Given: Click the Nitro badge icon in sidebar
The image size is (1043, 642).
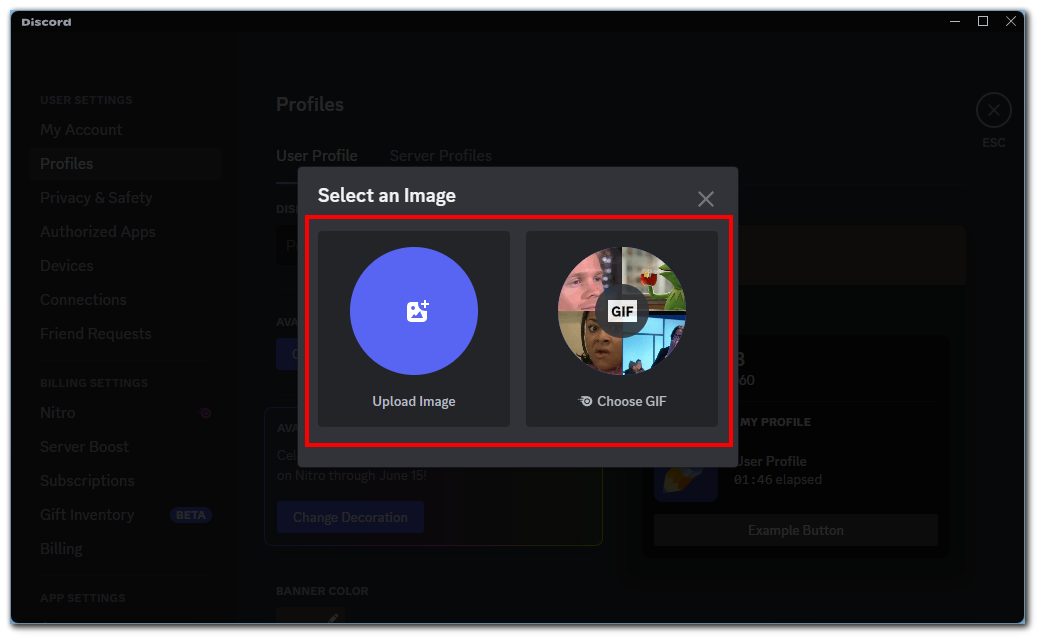Looking at the screenshot, I should (205, 413).
